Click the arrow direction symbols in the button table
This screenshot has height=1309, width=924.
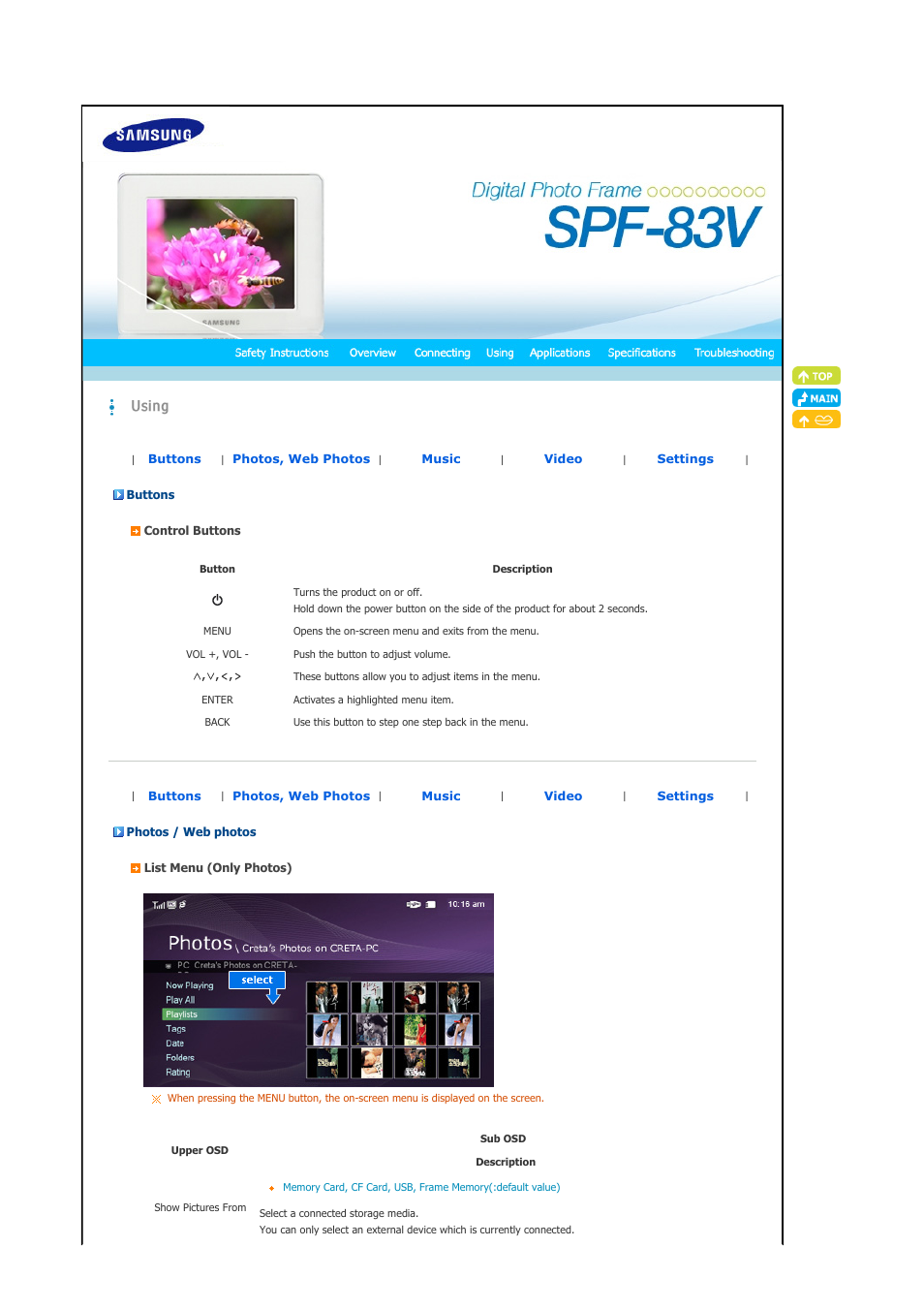point(217,677)
